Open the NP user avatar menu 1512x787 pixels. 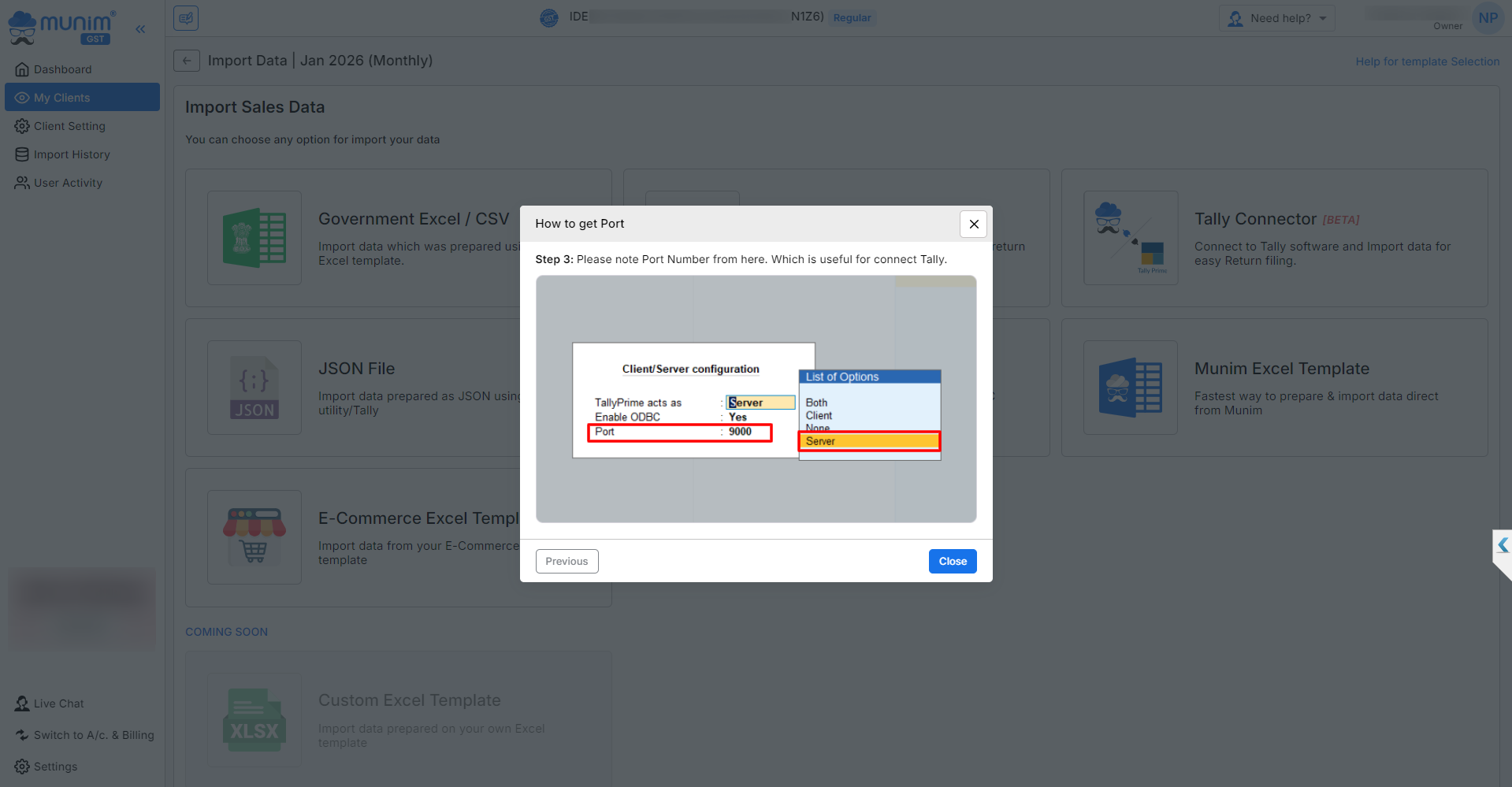1488,18
